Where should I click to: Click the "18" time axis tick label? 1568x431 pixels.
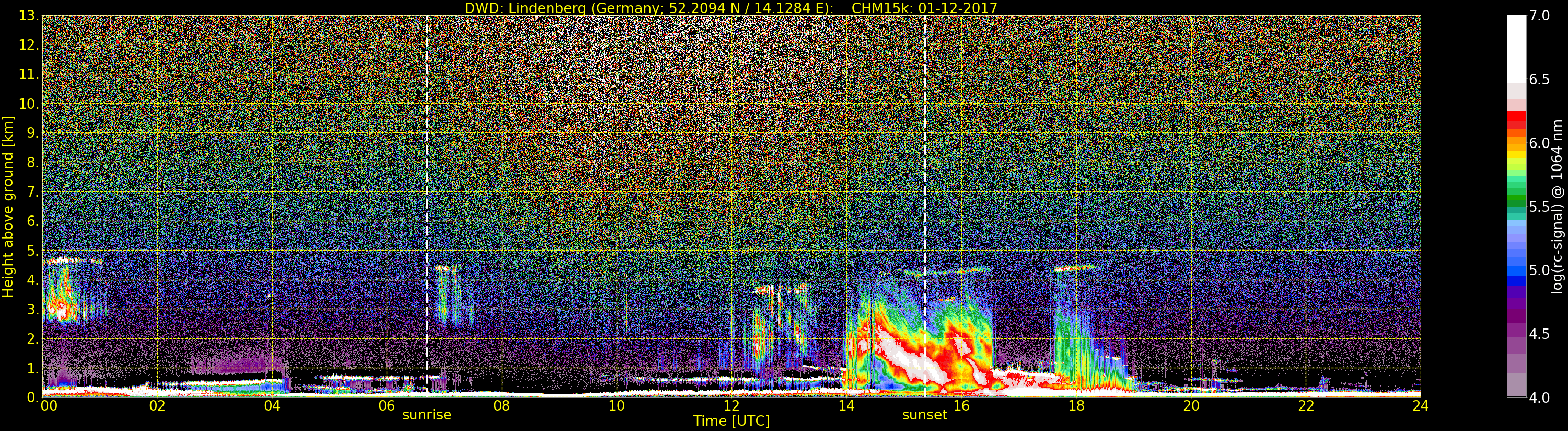[x=1076, y=406]
